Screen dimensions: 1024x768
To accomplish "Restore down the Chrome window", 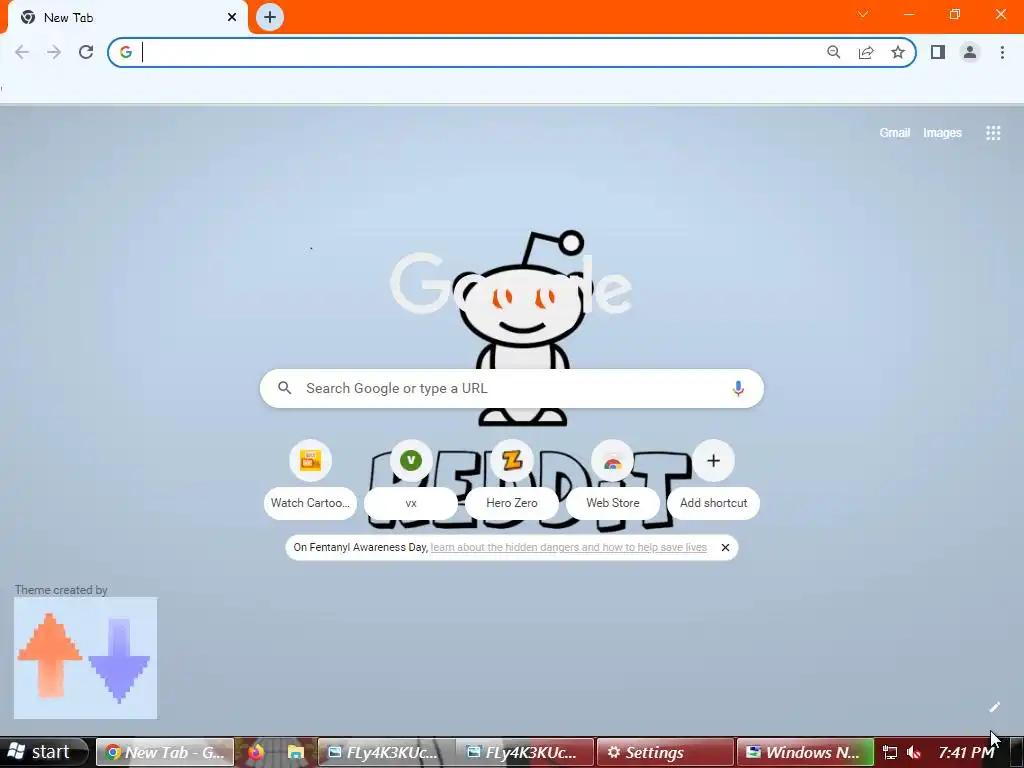I will [955, 14].
